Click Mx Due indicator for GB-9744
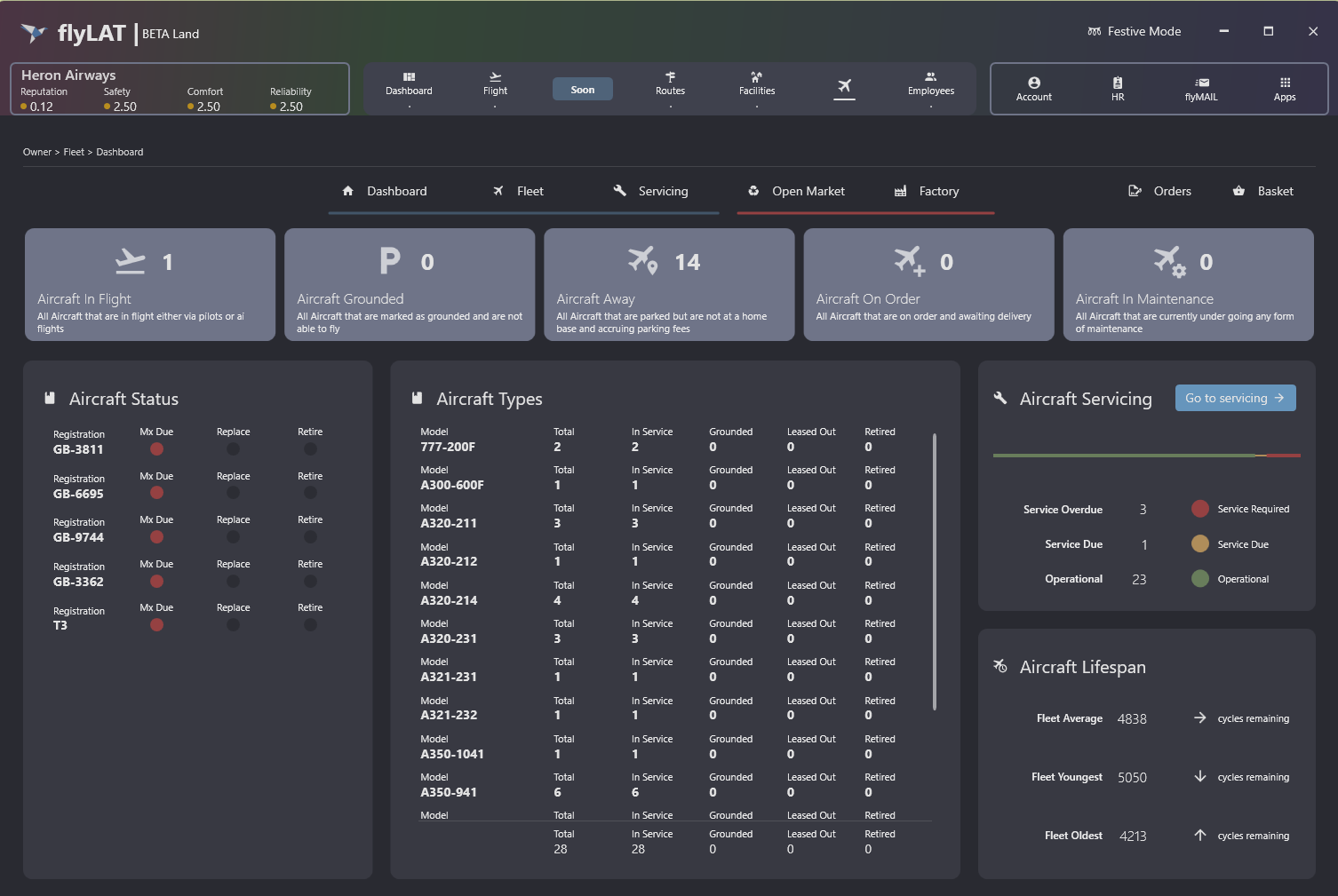This screenshot has width=1338, height=896. [x=156, y=537]
